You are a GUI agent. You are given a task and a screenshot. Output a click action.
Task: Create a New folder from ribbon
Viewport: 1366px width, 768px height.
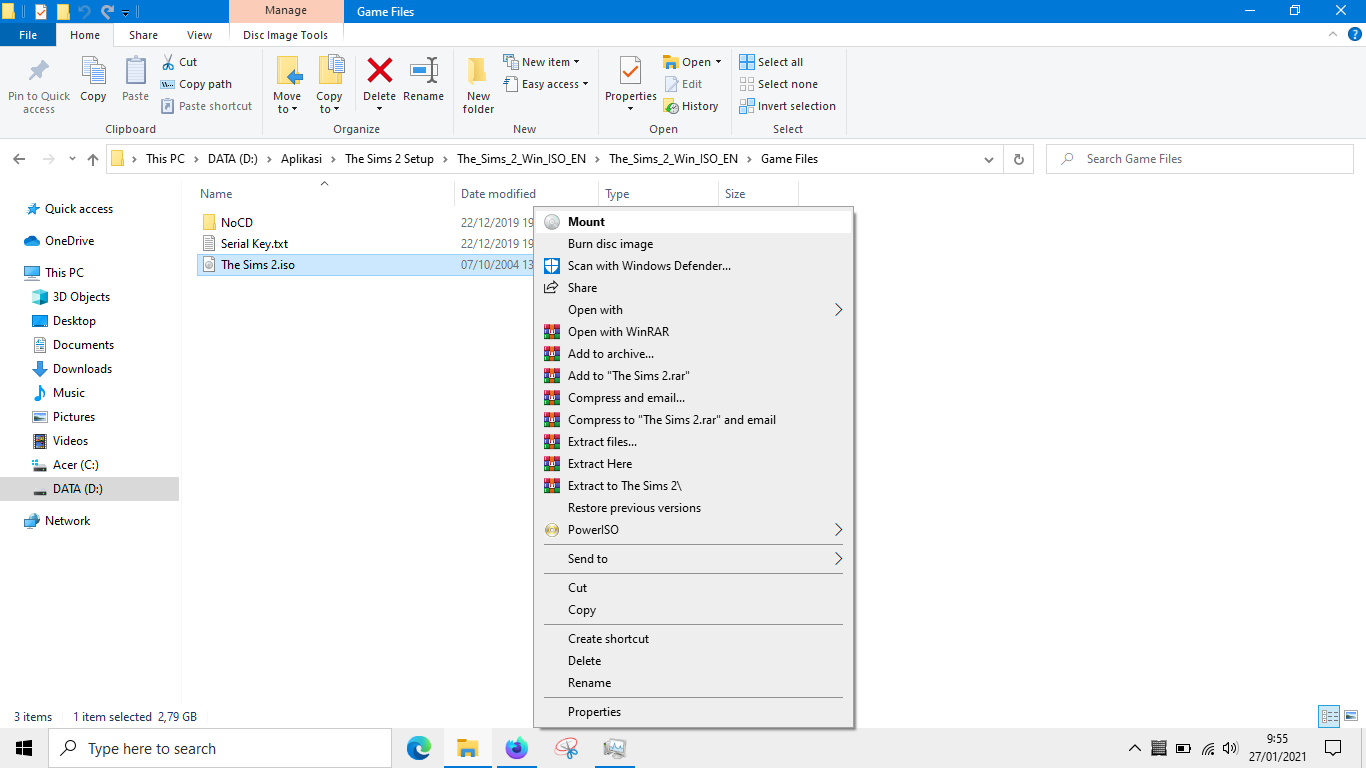(x=478, y=84)
